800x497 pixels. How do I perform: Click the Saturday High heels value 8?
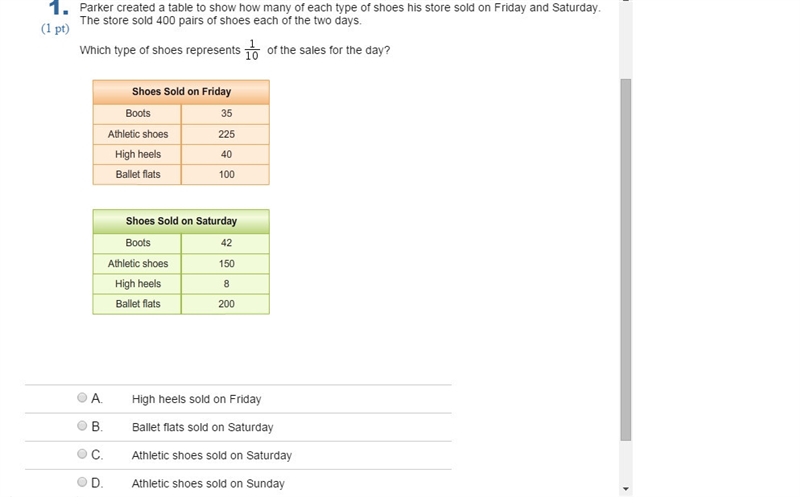[226, 284]
